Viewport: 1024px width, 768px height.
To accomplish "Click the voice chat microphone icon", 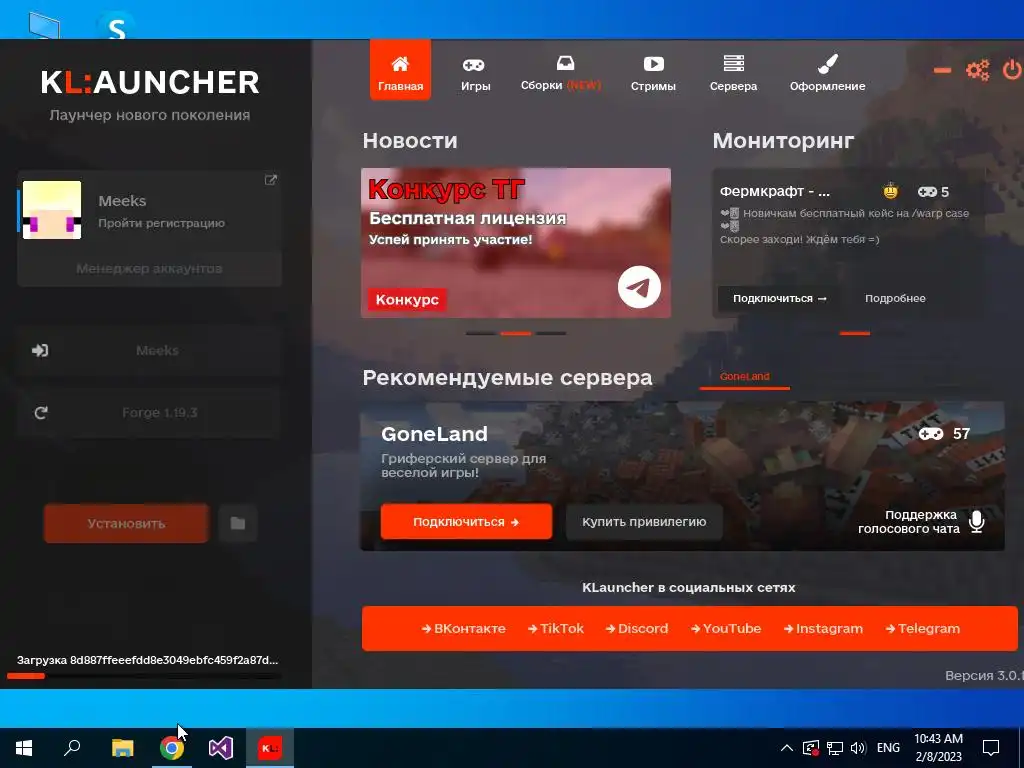I will tap(977, 522).
